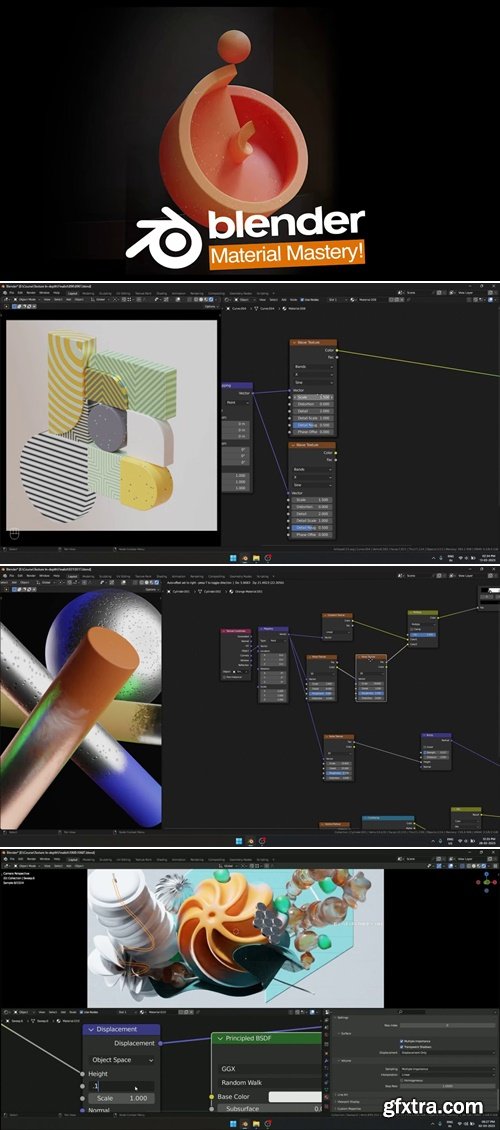The width and height of the screenshot is (500, 1130).
Task: Open Point type dropdown on Mapping node
Action: (237, 403)
